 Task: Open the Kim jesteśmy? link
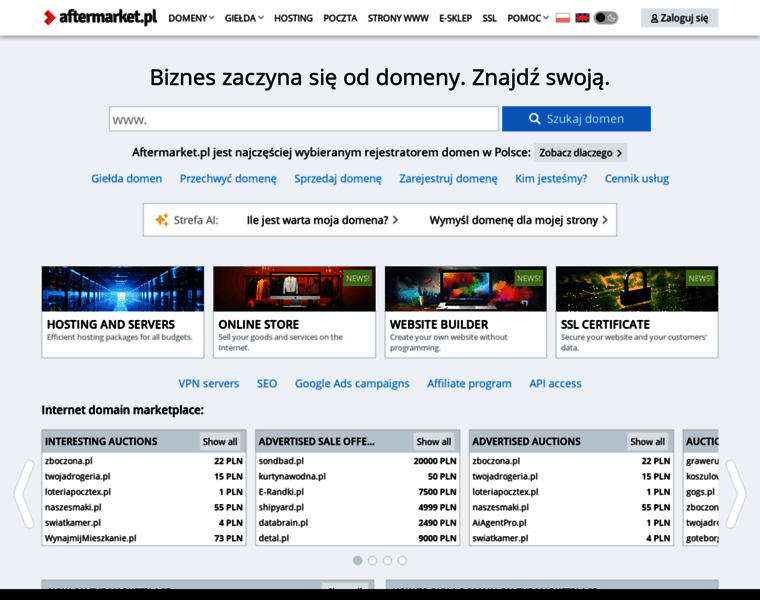(x=551, y=178)
